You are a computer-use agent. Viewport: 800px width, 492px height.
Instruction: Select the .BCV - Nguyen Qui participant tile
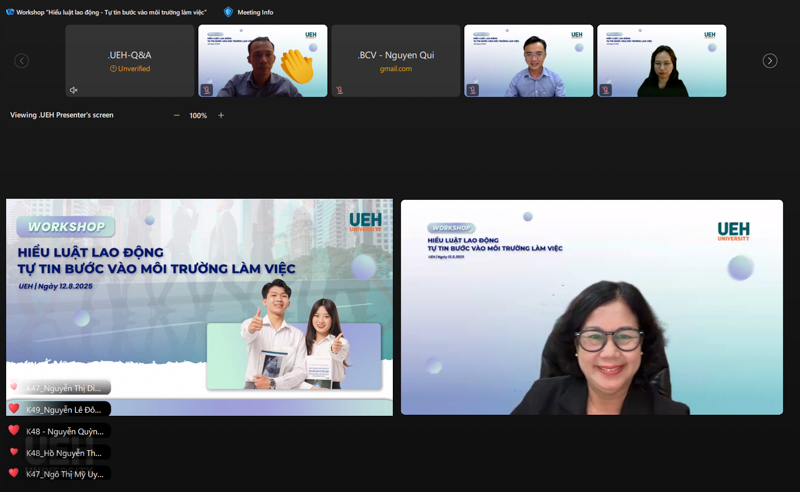396,60
